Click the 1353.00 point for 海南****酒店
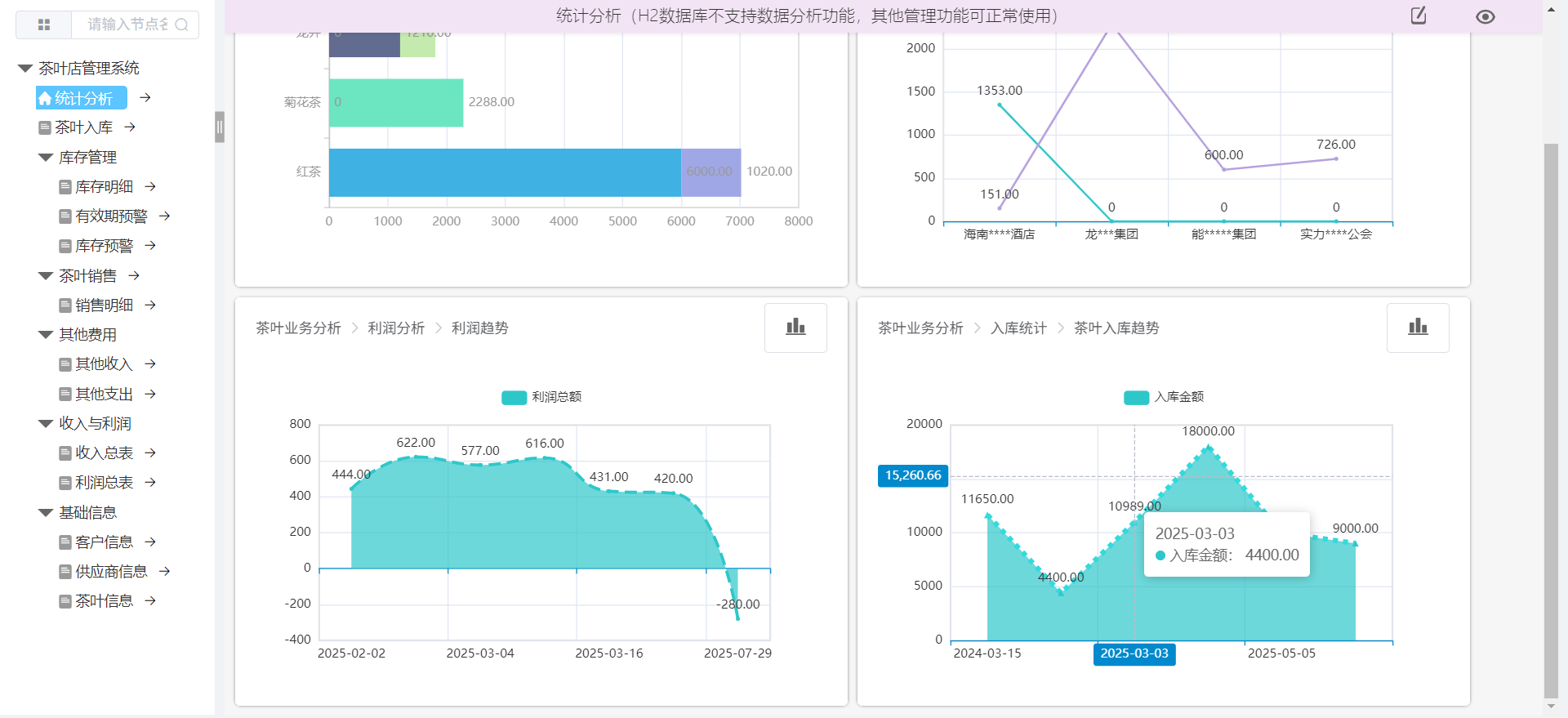1568x718 pixels. 1000,105
